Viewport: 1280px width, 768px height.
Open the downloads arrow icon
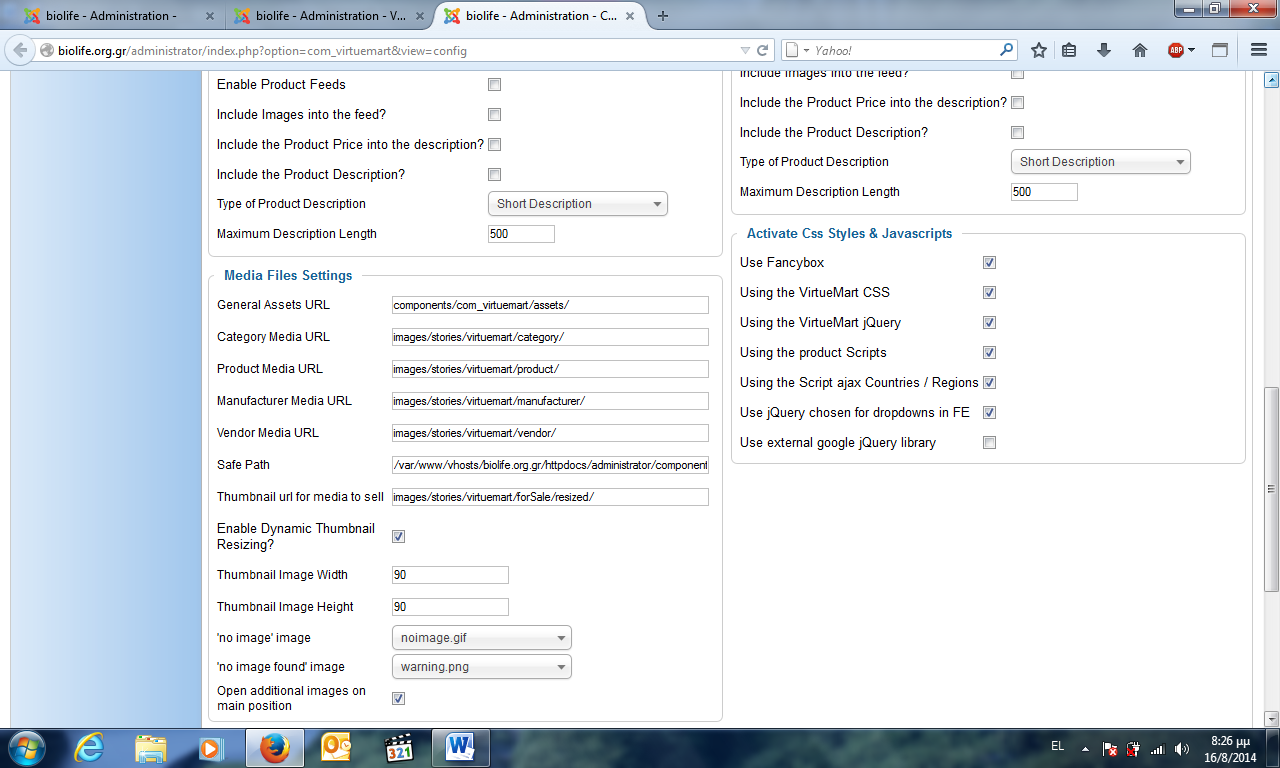point(1104,50)
